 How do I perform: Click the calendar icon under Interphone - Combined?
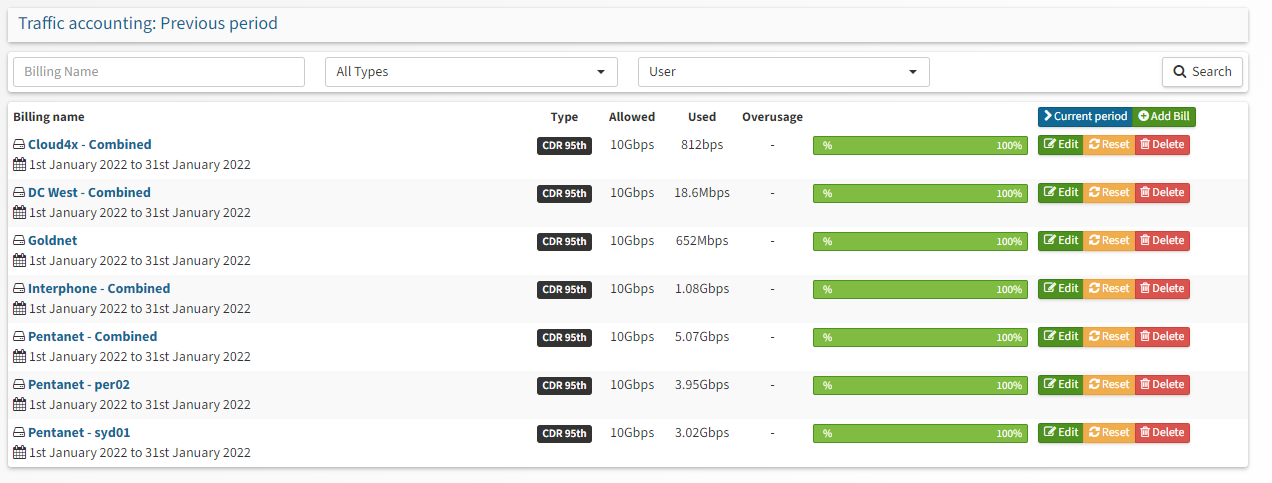pyautogui.click(x=19, y=309)
